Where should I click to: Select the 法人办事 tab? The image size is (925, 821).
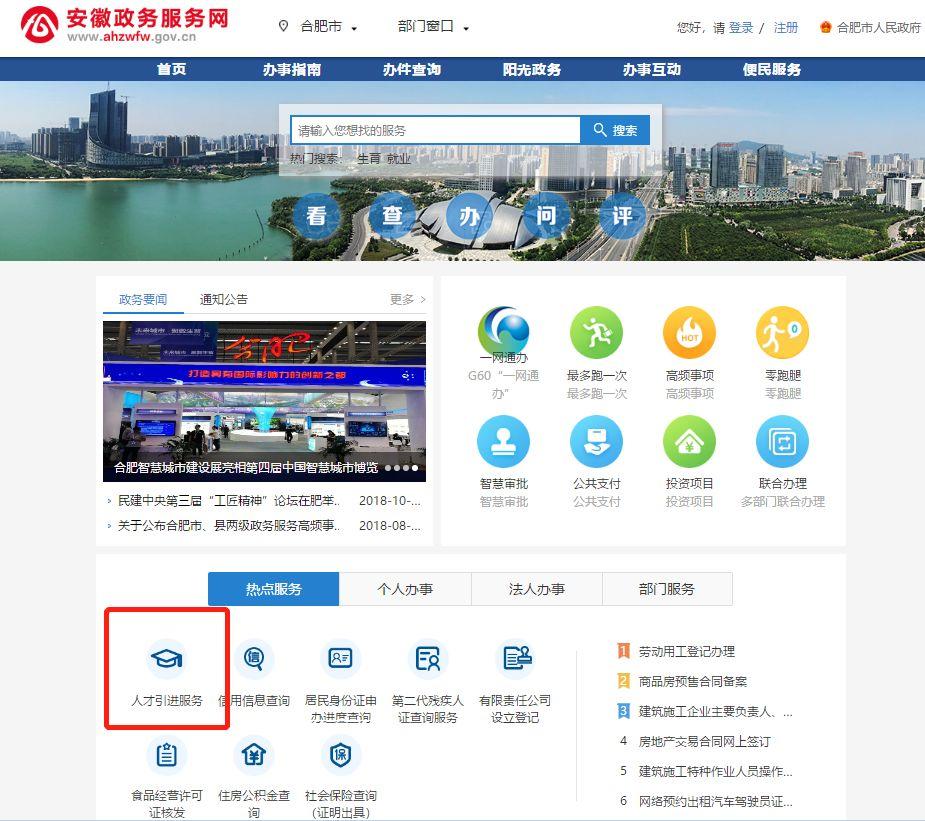[537, 589]
